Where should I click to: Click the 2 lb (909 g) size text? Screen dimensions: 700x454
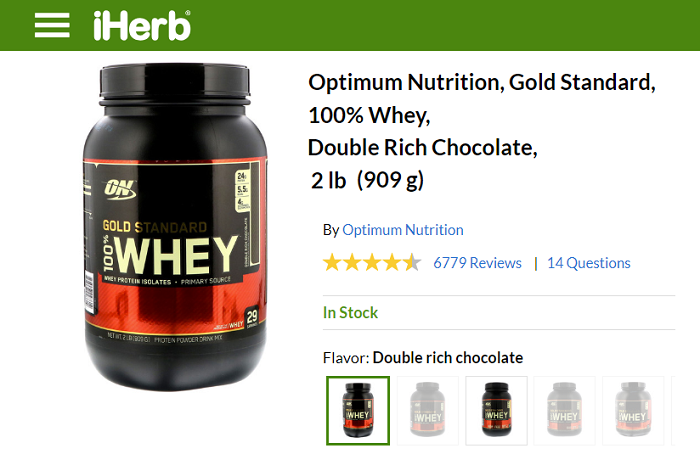coord(367,180)
